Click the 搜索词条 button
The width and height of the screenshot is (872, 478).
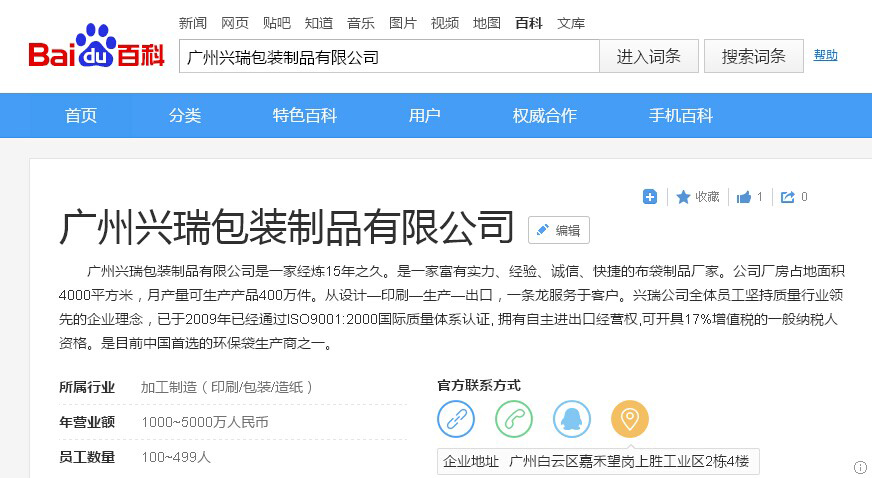click(754, 56)
